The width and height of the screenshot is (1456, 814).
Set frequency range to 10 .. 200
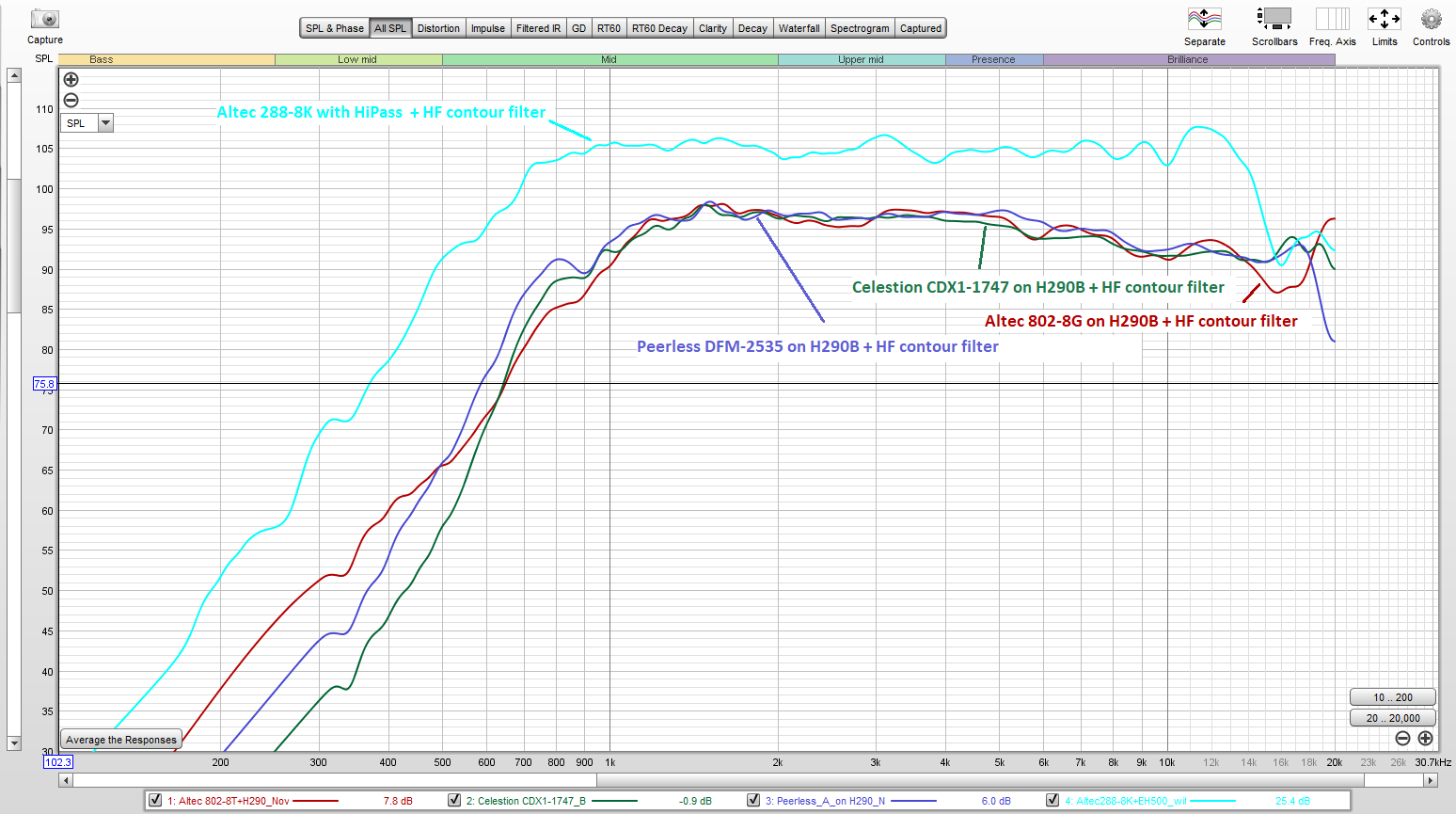[1392, 697]
